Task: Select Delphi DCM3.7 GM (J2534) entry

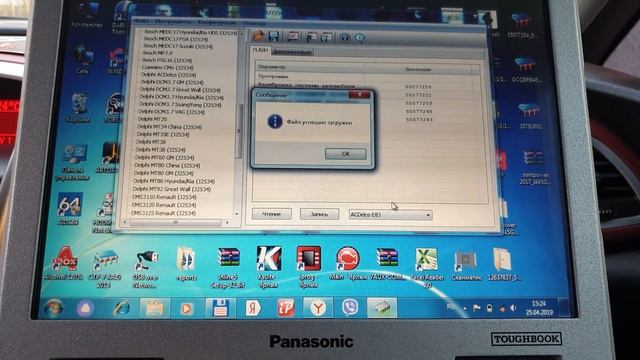Action: click(x=172, y=82)
